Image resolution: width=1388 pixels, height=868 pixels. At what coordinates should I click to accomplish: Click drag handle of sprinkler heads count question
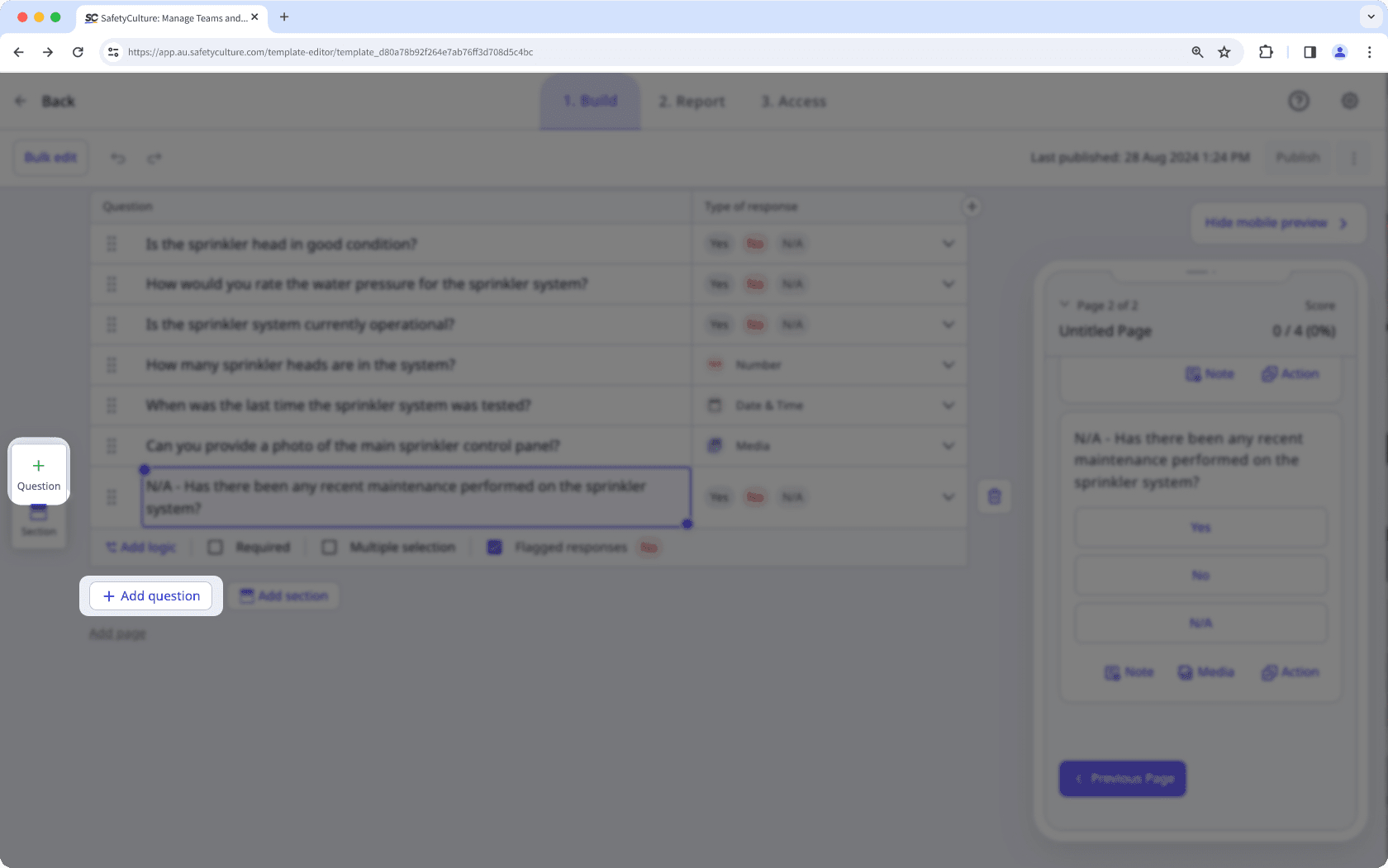coord(112,365)
